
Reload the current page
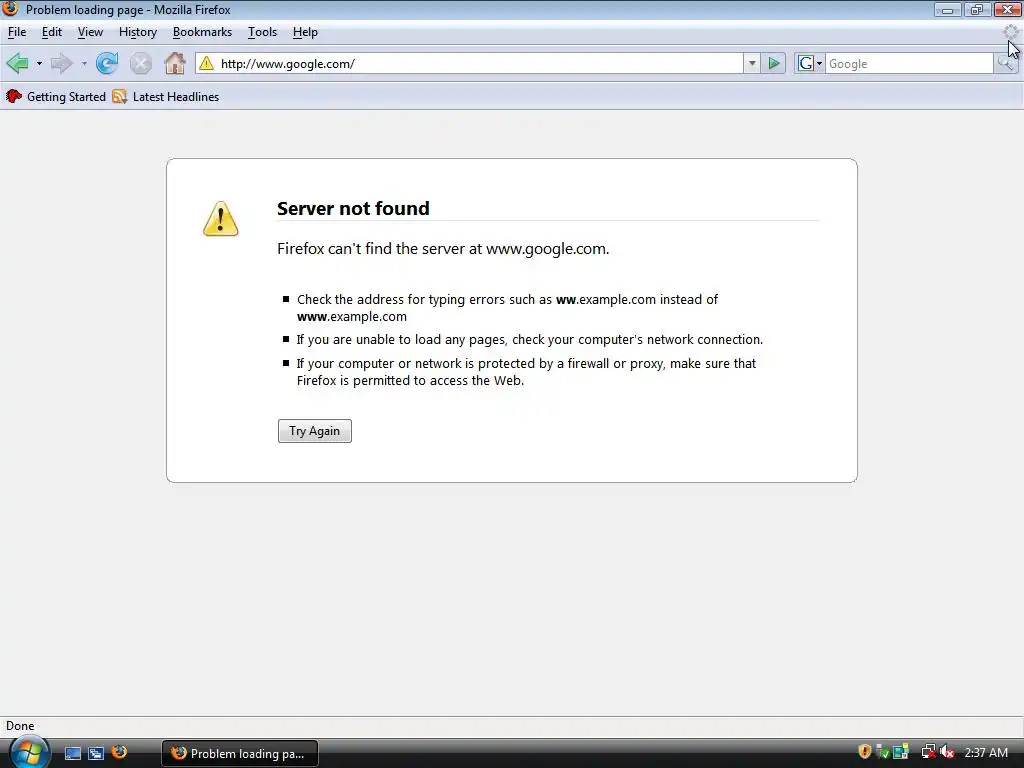(x=106, y=63)
